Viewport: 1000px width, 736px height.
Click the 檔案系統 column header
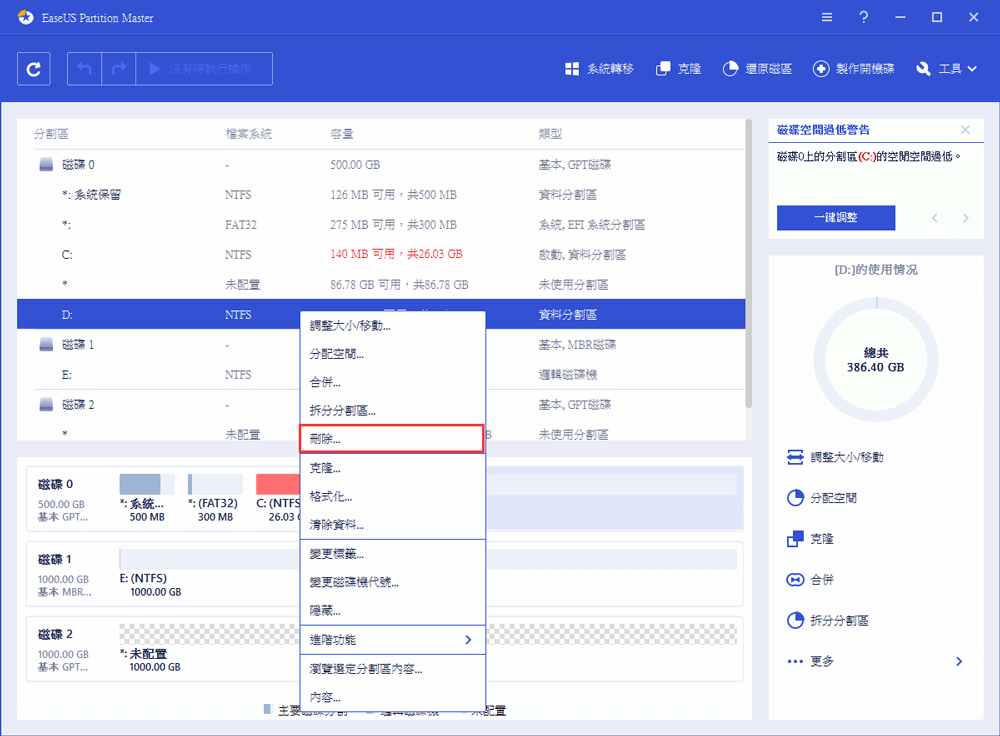tap(249, 134)
